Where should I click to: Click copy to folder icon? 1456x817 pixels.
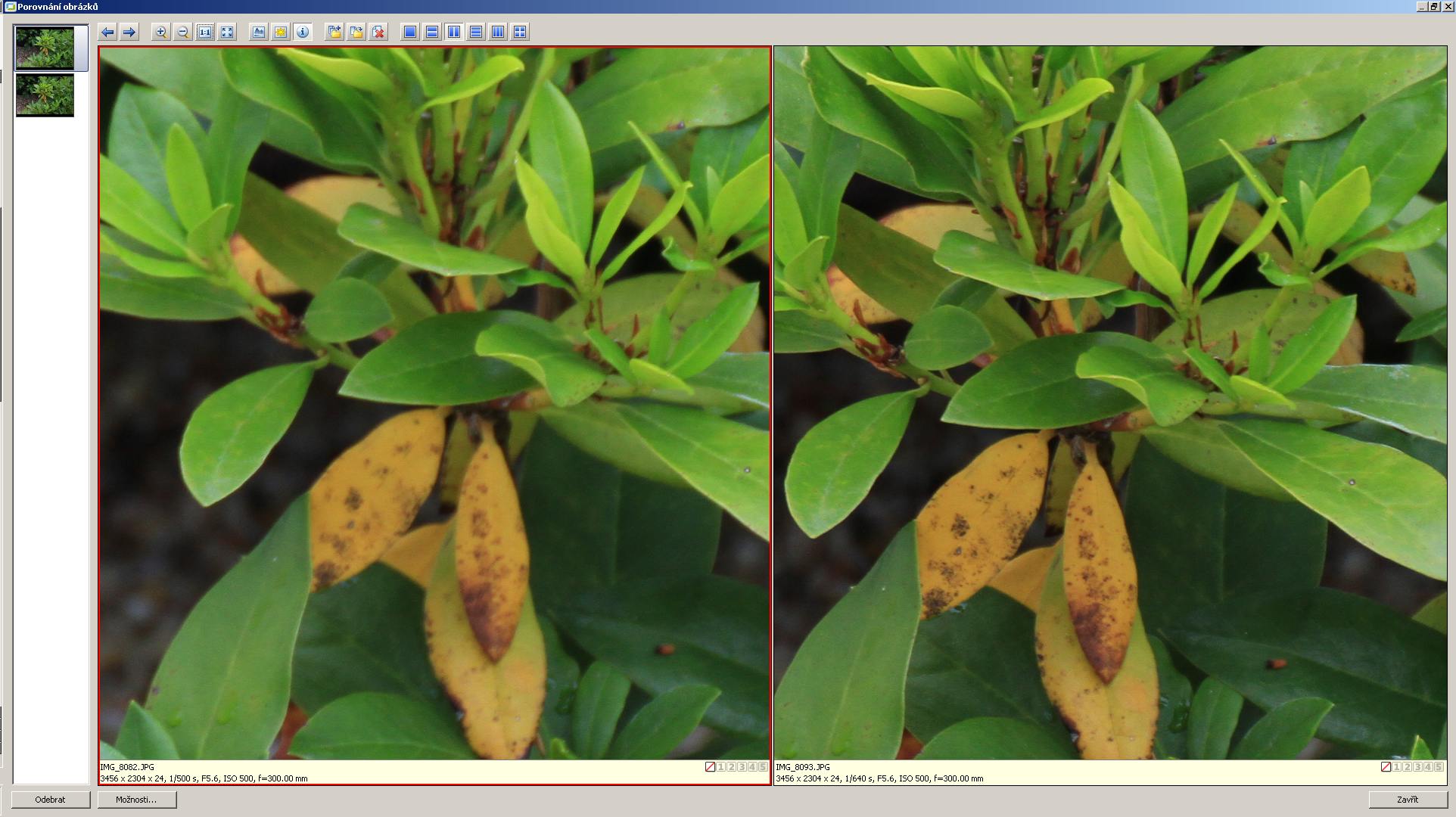point(334,32)
